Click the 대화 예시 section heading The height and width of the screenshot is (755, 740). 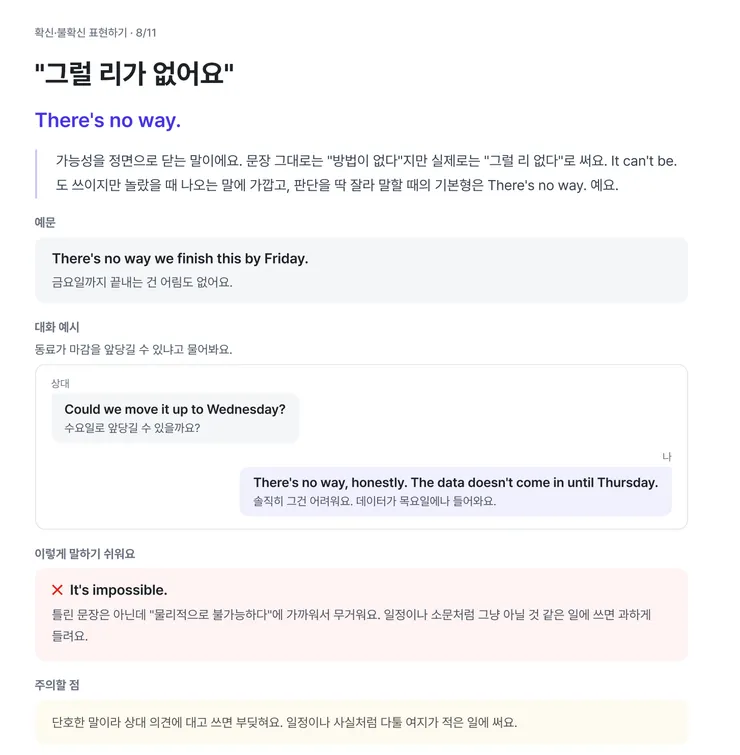point(57,327)
